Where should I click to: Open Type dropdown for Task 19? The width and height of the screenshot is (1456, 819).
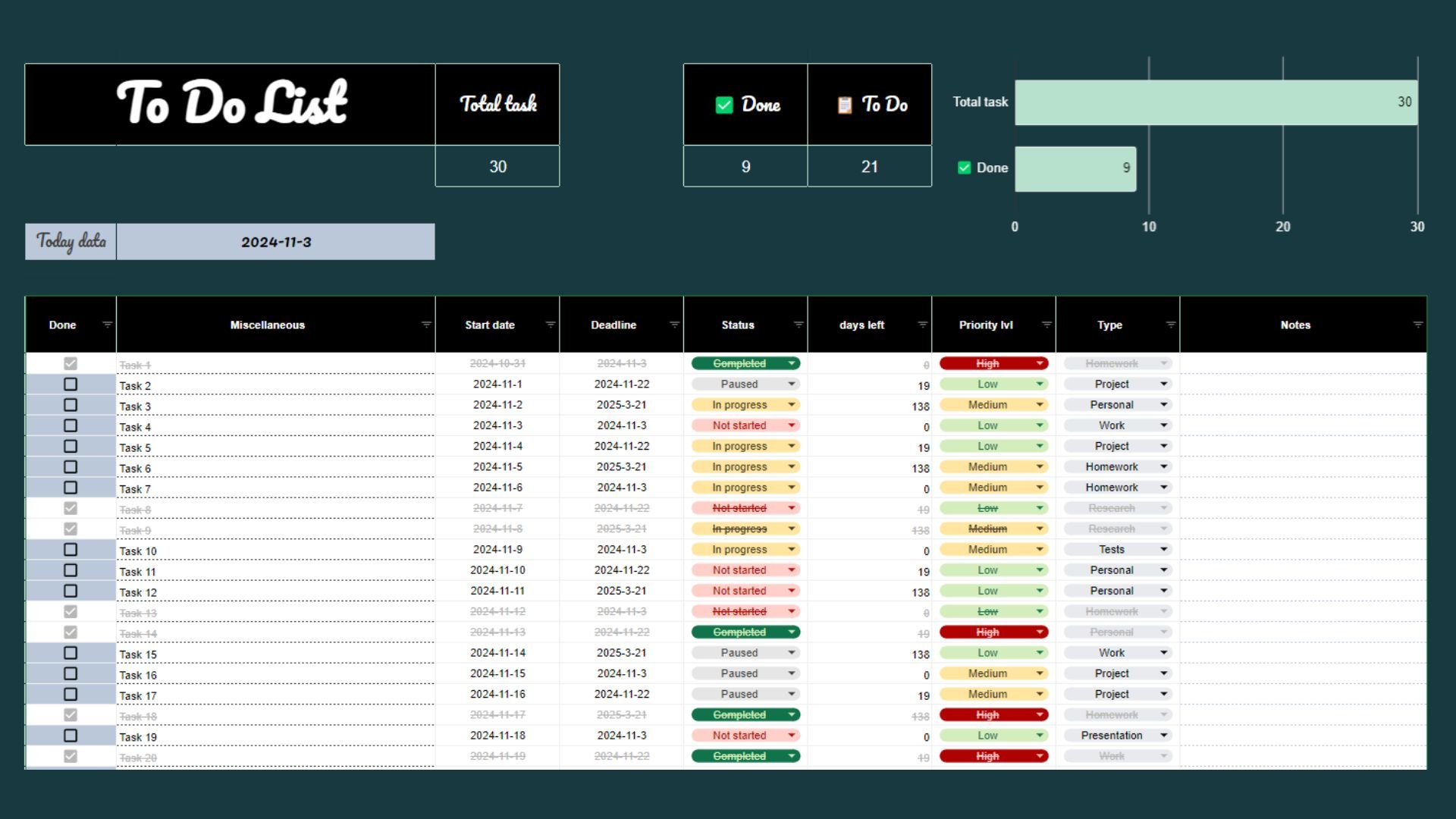tap(1164, 736)
